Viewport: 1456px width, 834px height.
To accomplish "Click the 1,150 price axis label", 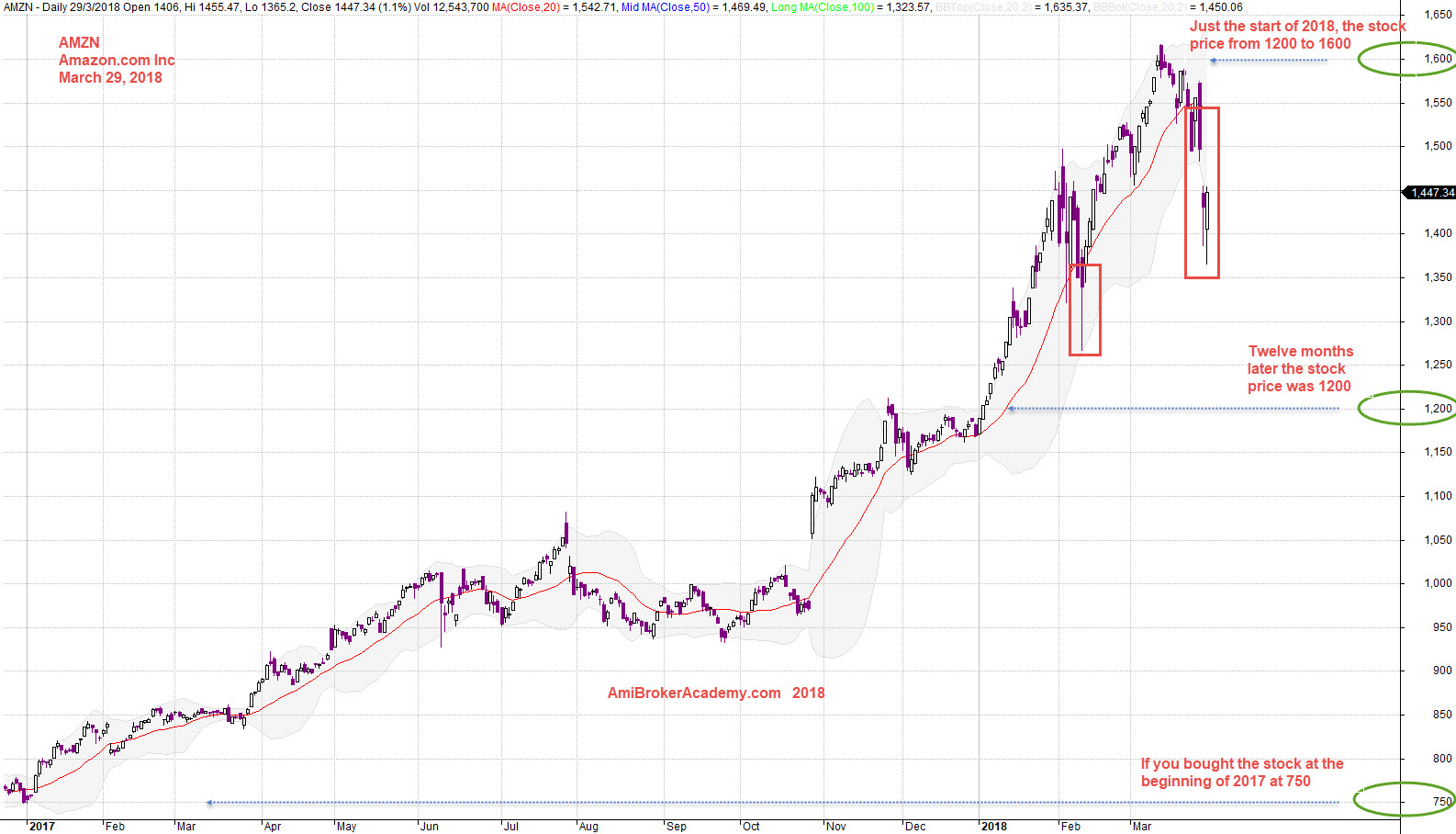I will click(x=1439, y=452).
